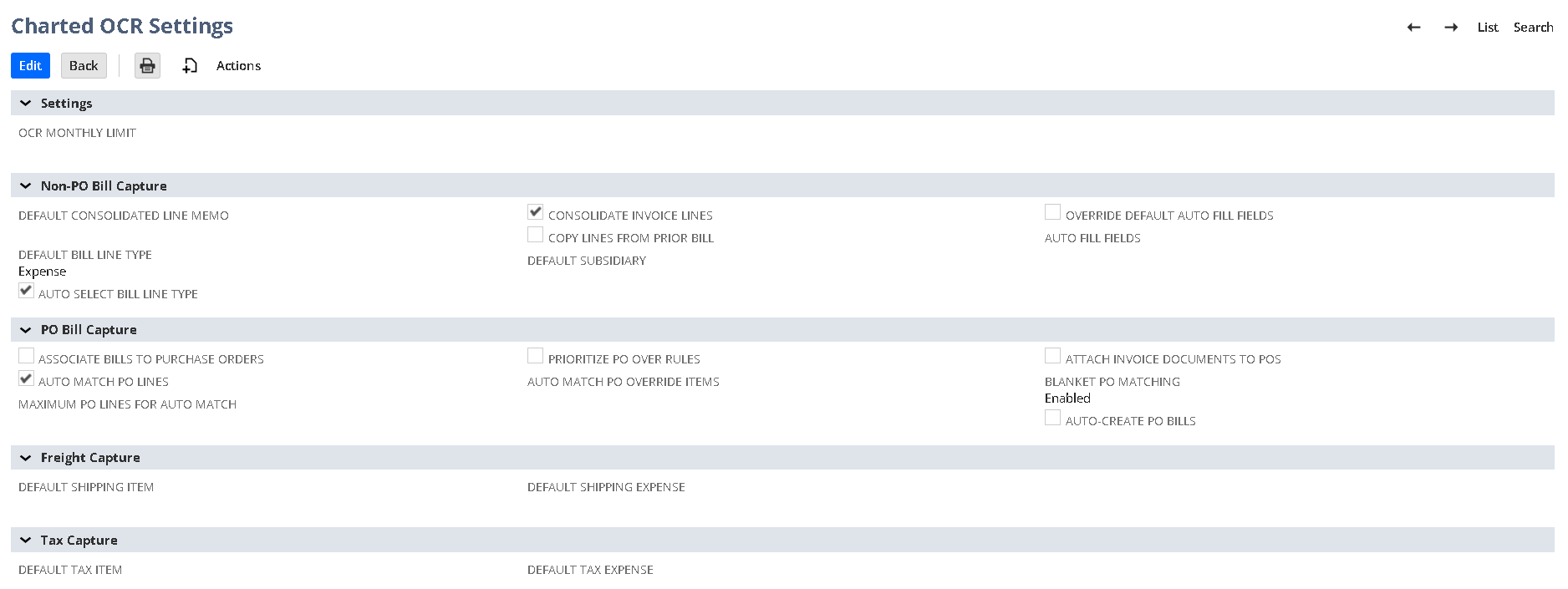Click the Search link
Viewport: 1568px width, 589px height.
(1533, 28)
